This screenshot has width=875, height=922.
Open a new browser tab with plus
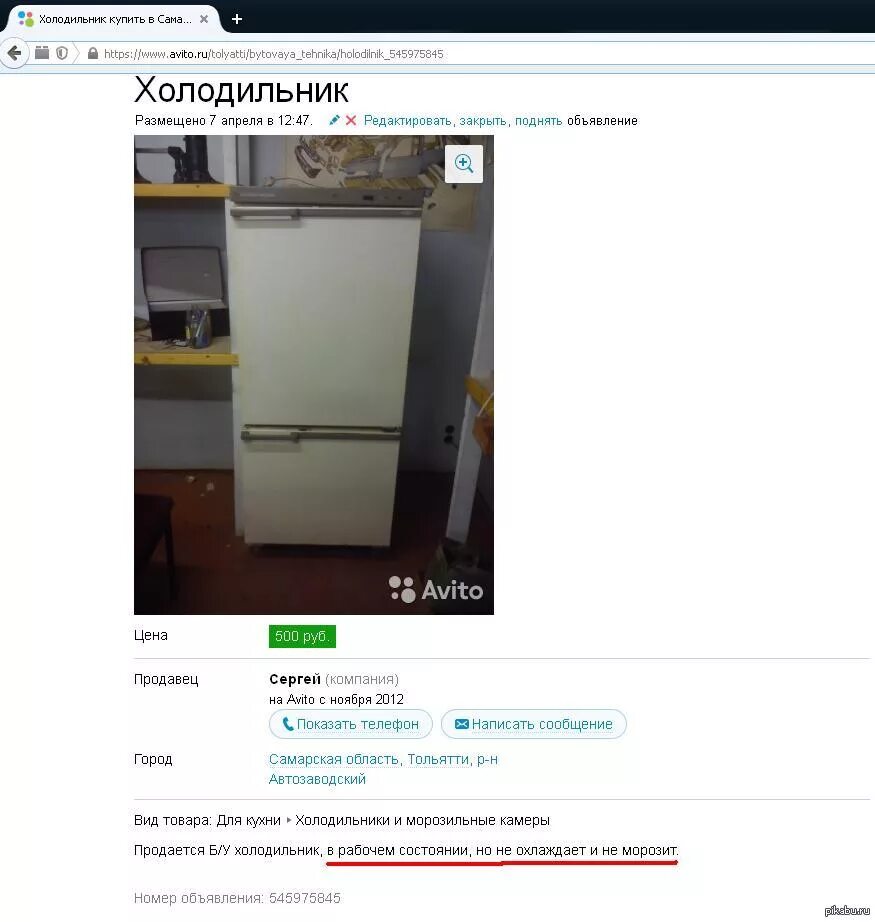tap(237, 19)
